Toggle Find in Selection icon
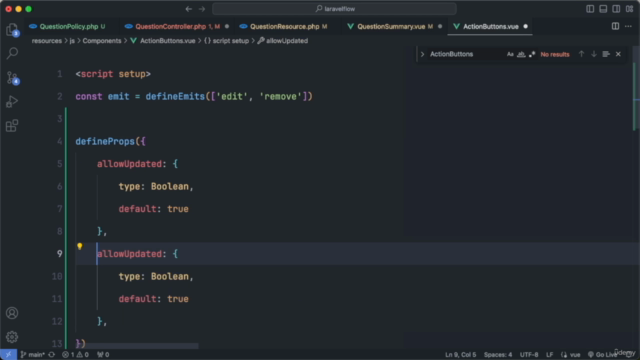 coord(606,54)
